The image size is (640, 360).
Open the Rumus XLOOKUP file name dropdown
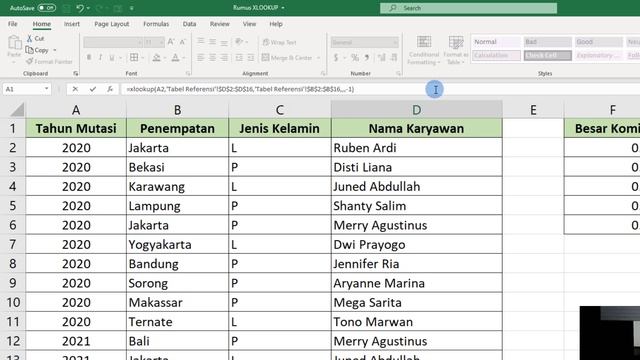click(283, 8)
